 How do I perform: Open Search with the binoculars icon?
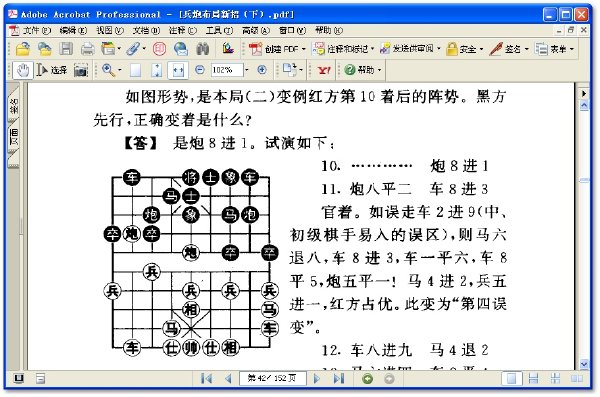click(202, 49)
